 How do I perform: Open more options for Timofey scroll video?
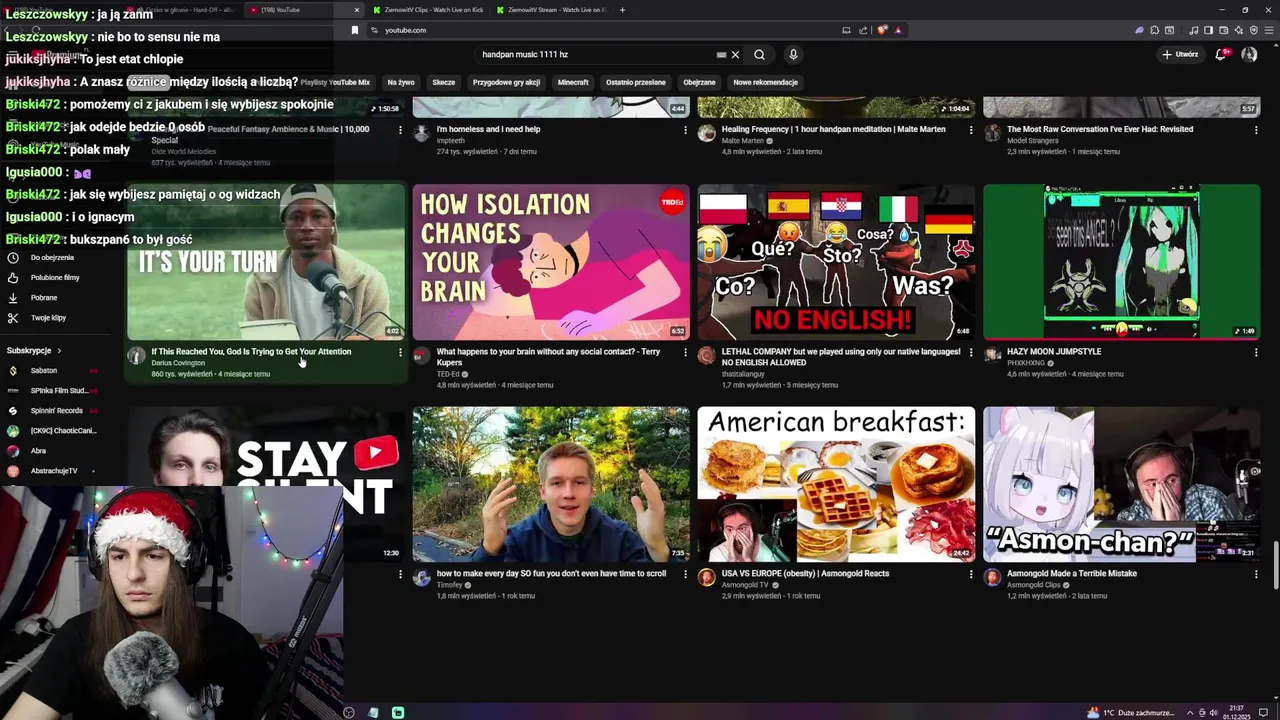tap(685, 574)
